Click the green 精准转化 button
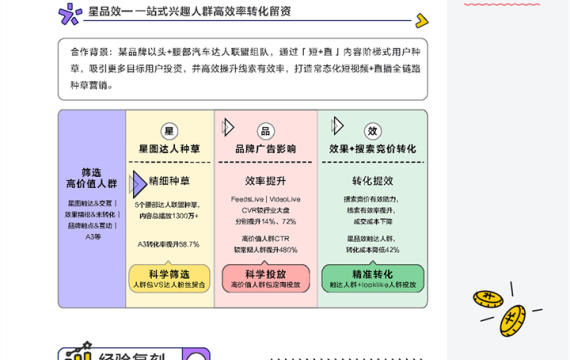 pyautogui.click(x=373, y=278)
